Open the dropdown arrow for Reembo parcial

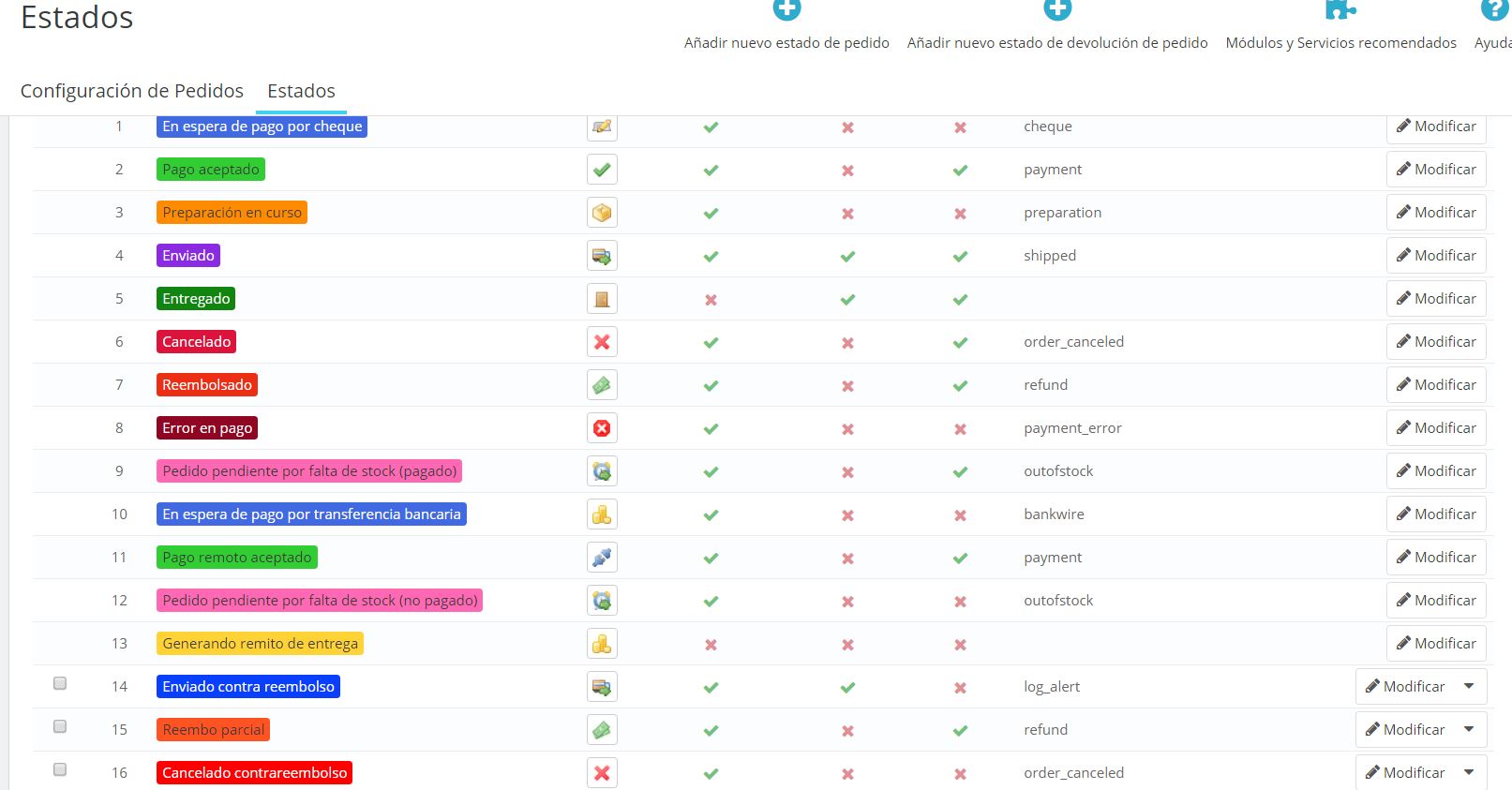tap(1470, 730)
